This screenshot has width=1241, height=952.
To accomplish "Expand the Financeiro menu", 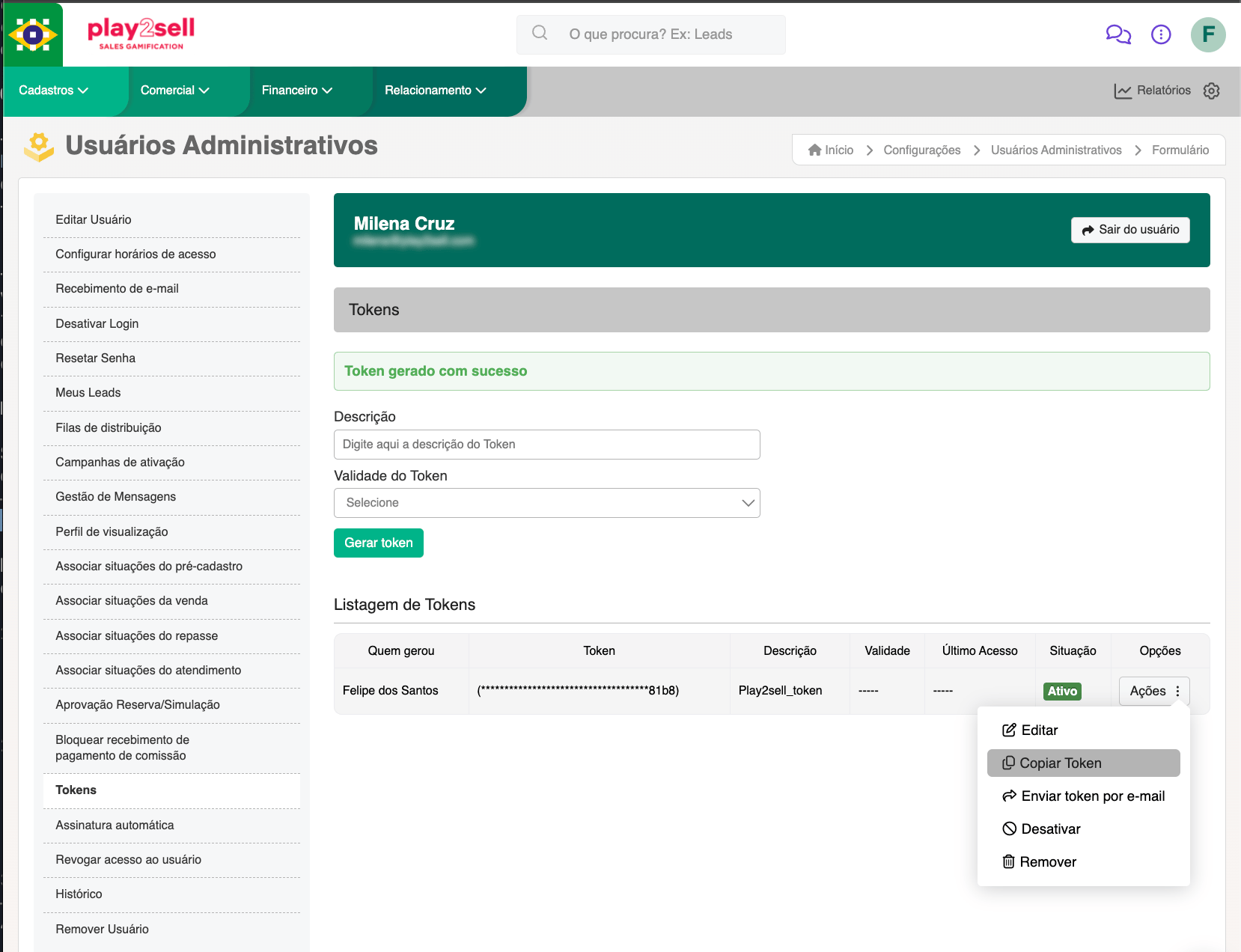I will [x=296, y=91].
